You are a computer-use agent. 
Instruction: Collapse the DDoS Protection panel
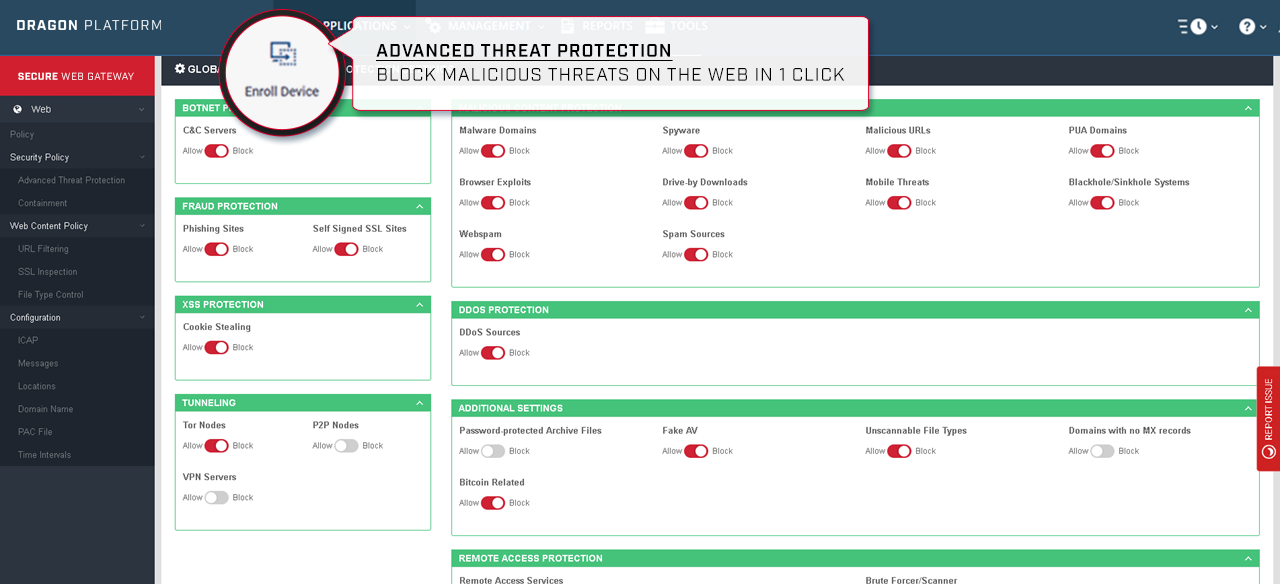tap(1248, 310)
